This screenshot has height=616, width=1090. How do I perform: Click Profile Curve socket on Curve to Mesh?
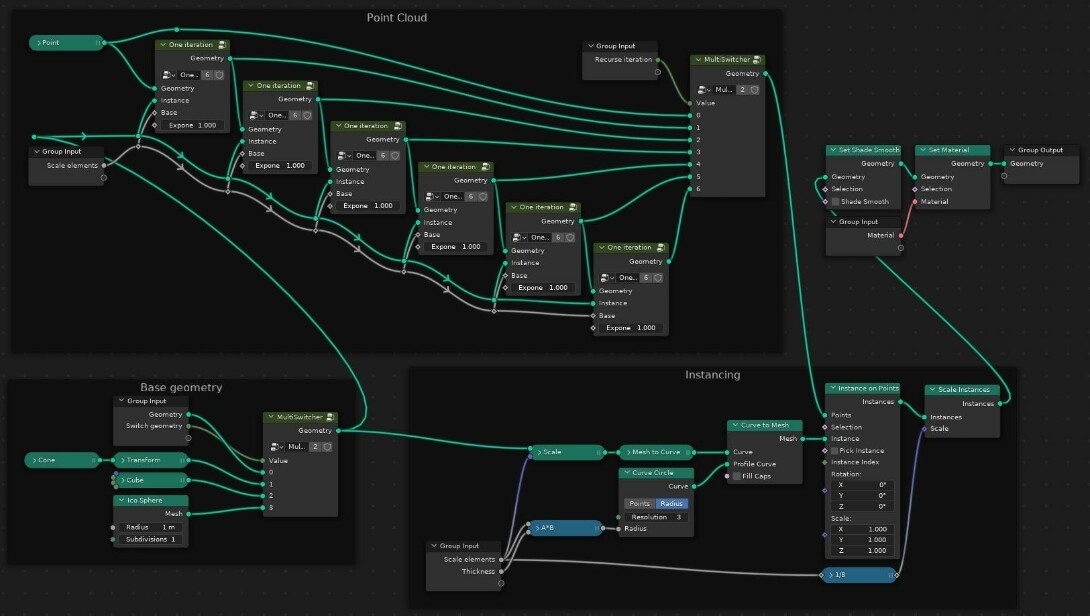(x=727, y=464)
